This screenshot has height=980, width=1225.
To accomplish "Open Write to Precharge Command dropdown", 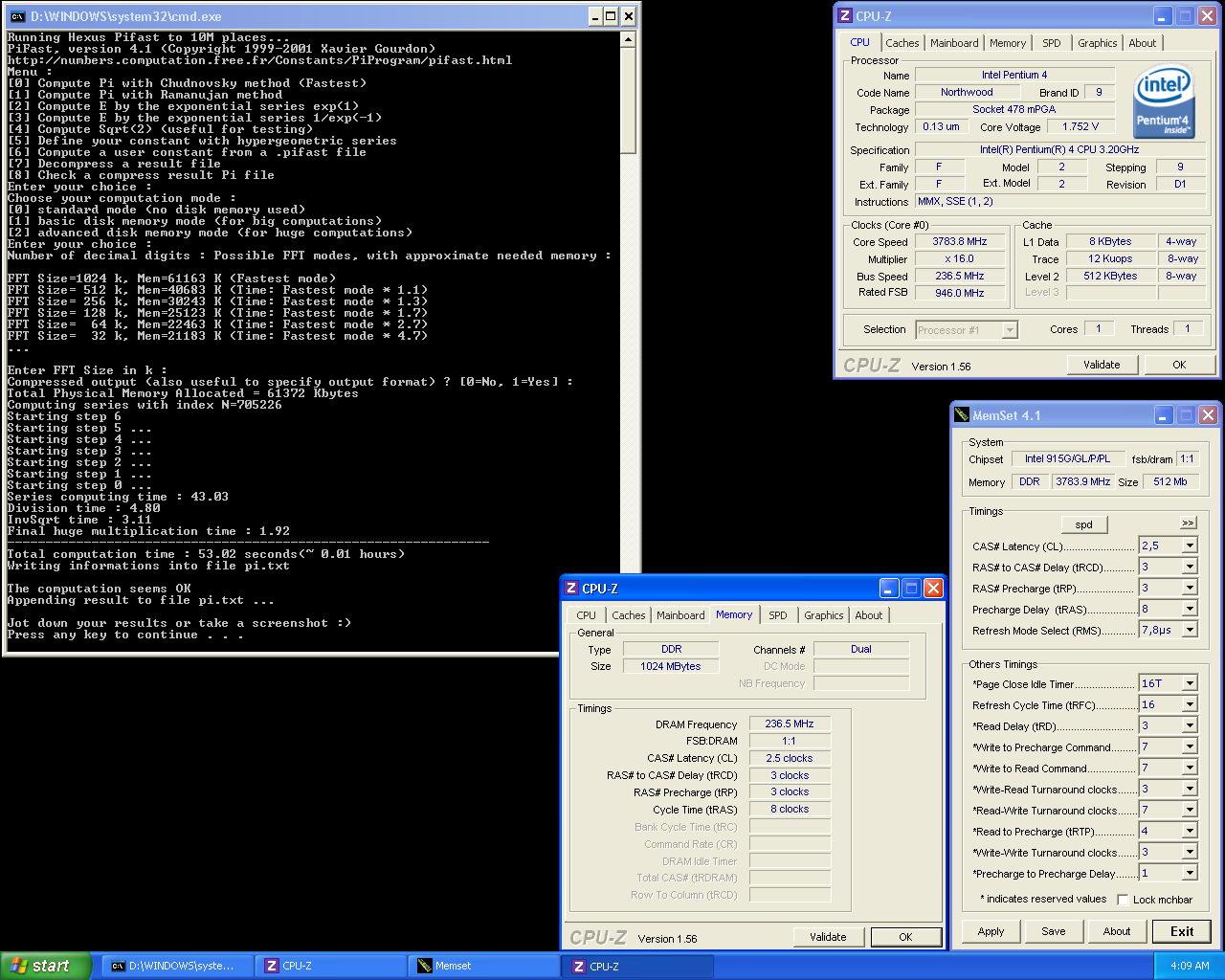I will tap(1190, 746).
